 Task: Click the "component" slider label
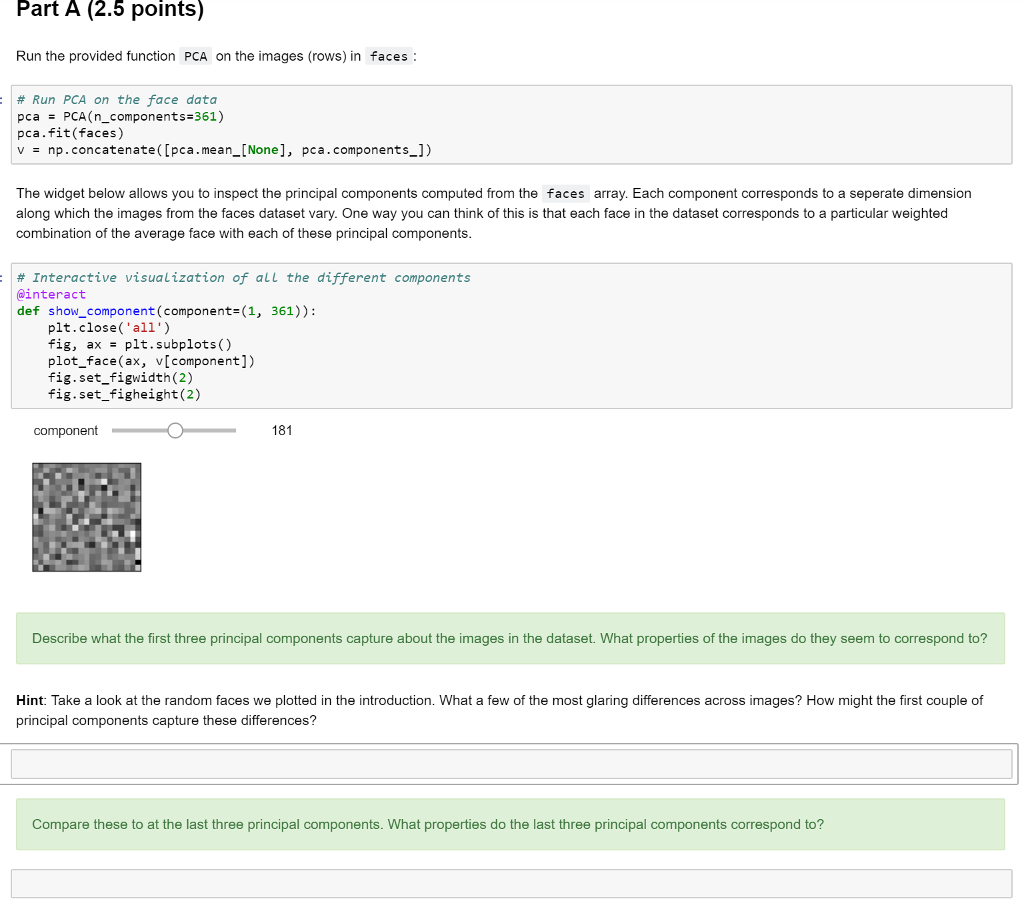[x=66, y=431]
